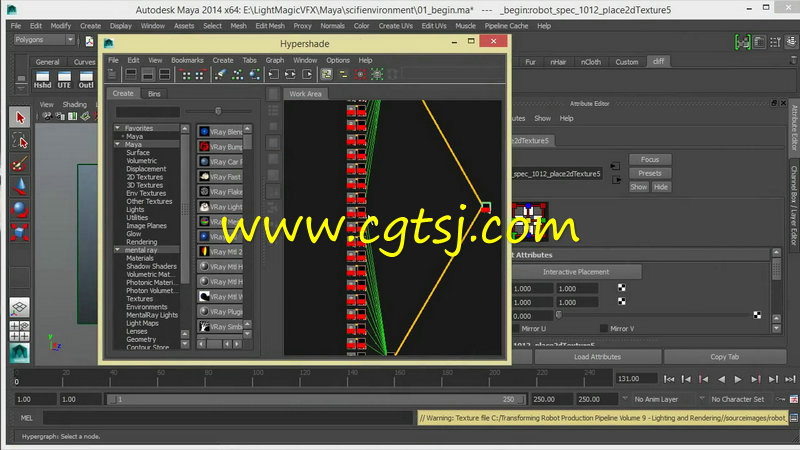Image resolution: width=800 pixels, height=450 pixels.
Task: Select the cube Scale tool
Action: click(x=19, y=233)
